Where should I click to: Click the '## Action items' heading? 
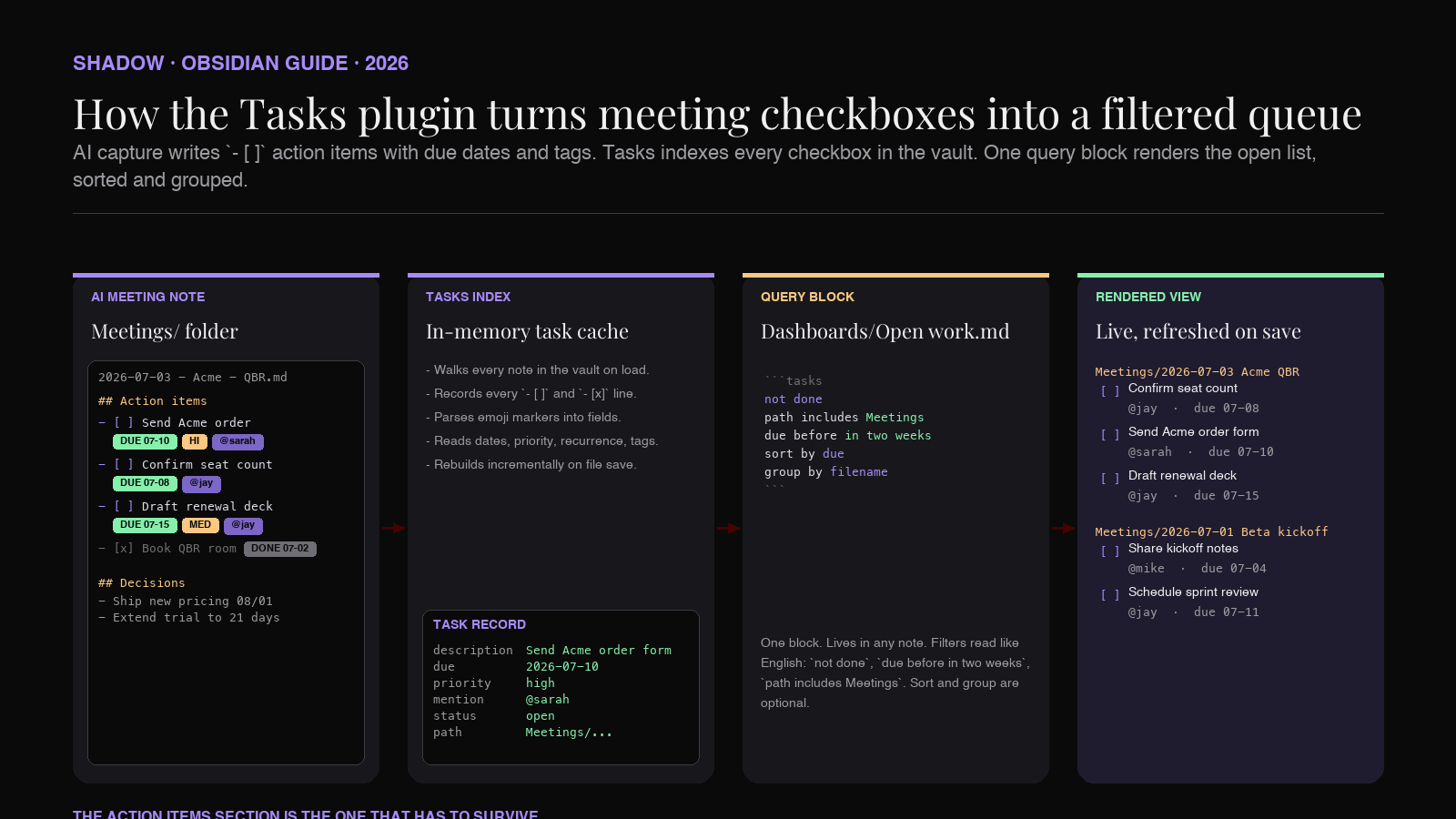(x=153, y=400)
